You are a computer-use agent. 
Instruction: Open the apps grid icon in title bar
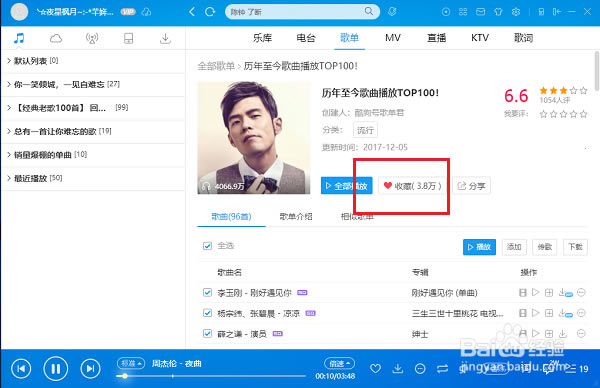point(463,12)
